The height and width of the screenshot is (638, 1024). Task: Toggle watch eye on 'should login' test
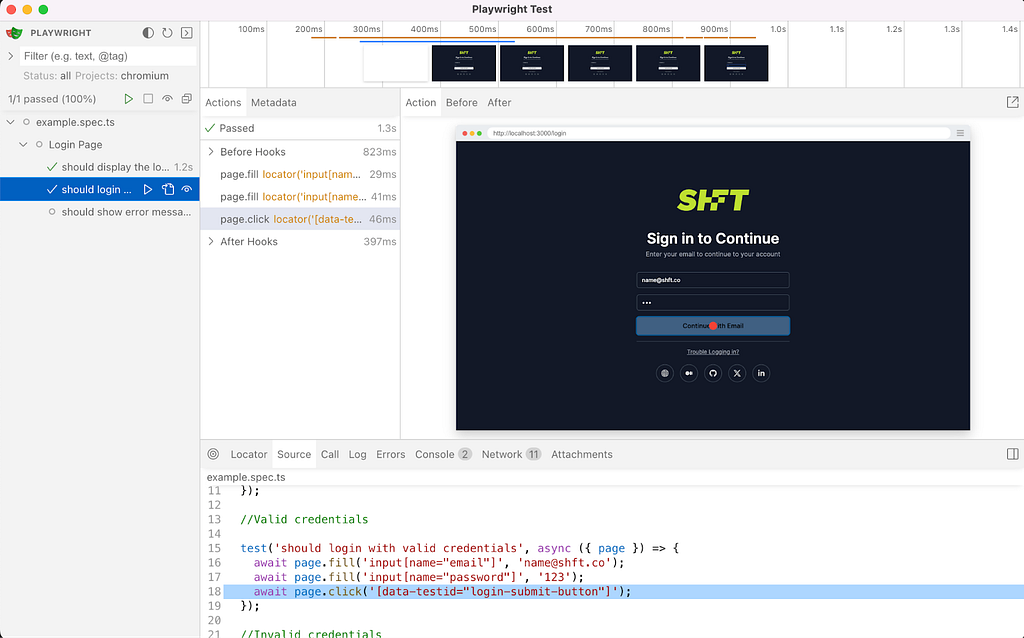(x=187, y=189)
